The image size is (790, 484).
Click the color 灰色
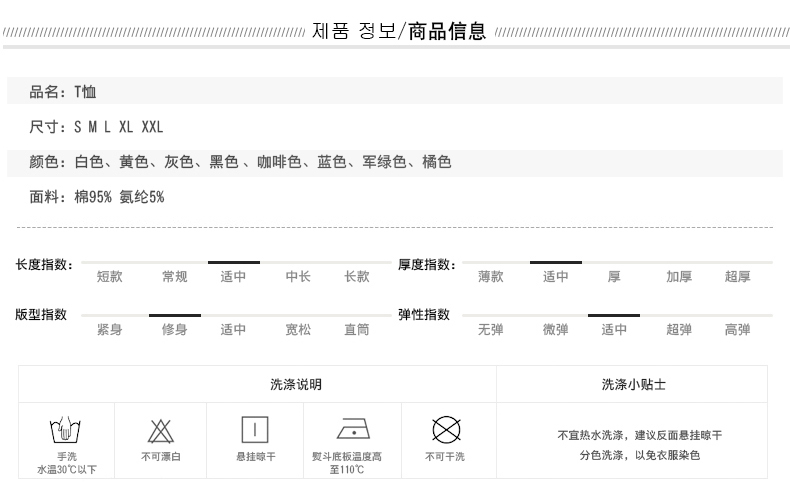coord(179,162)
